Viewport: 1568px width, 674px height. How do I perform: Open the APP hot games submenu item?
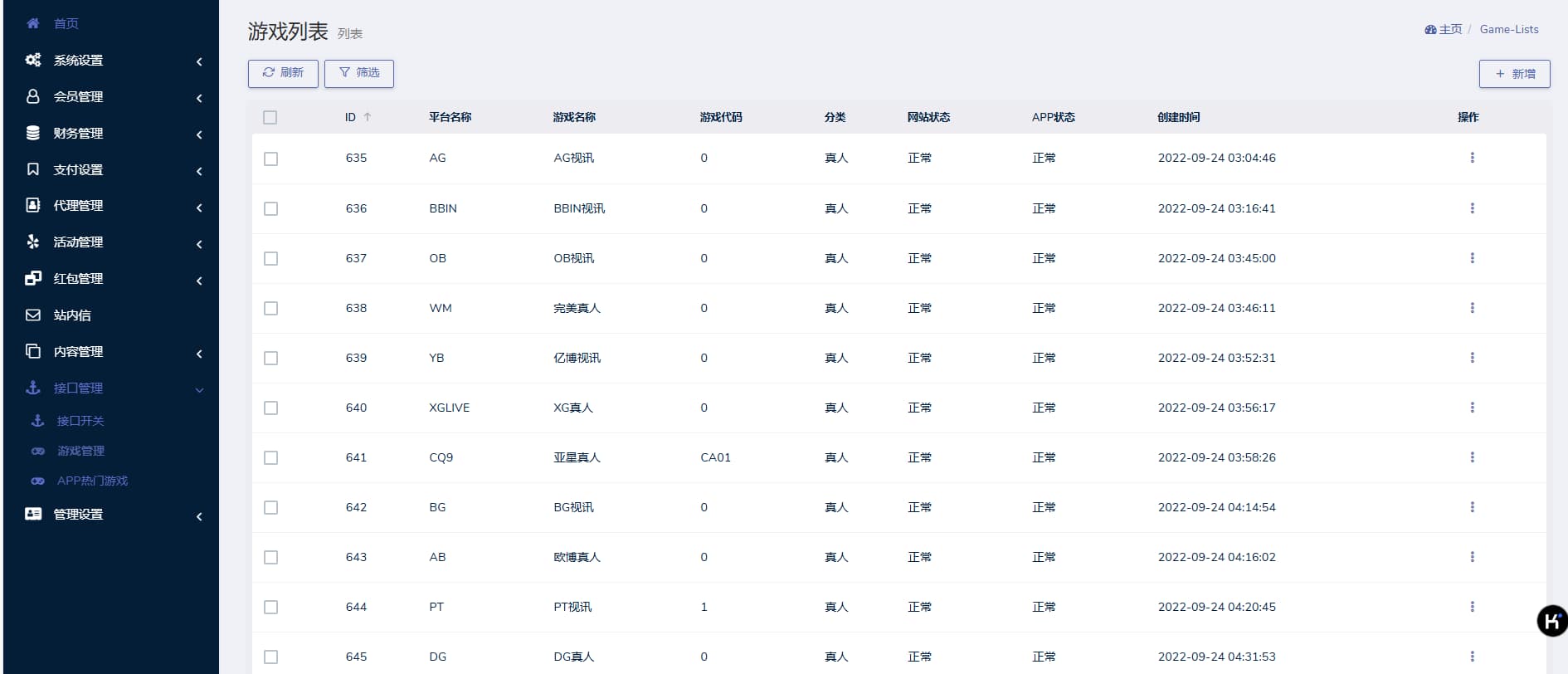(92, 481)
